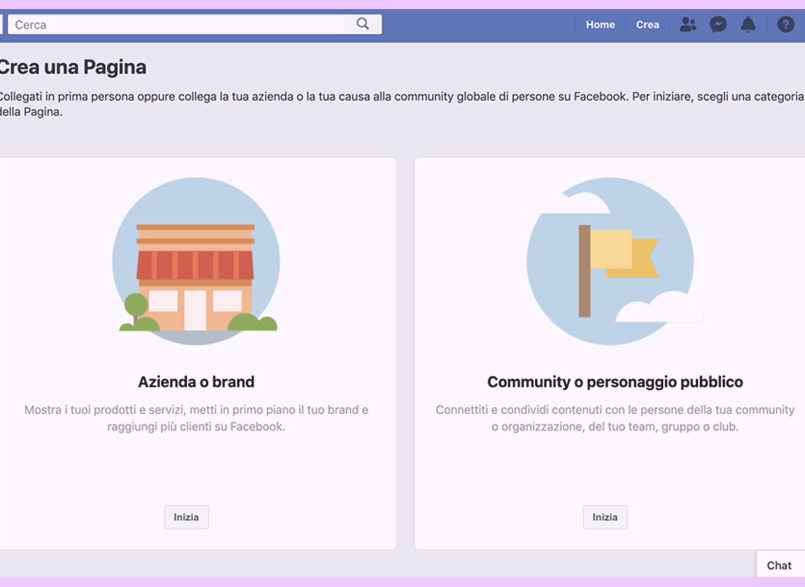This screenshot has height=587, width=805.
Task: Click Inizia under Community o personaggio pubblico
Action: pos(605,517)
